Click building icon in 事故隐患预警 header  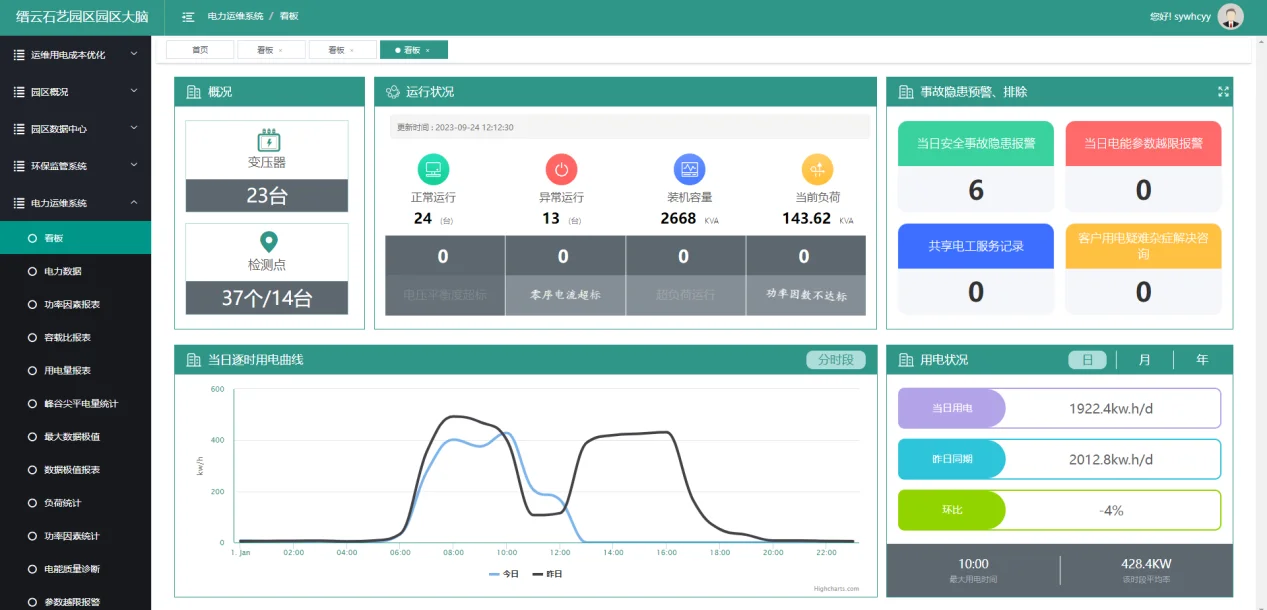(906, 92)
